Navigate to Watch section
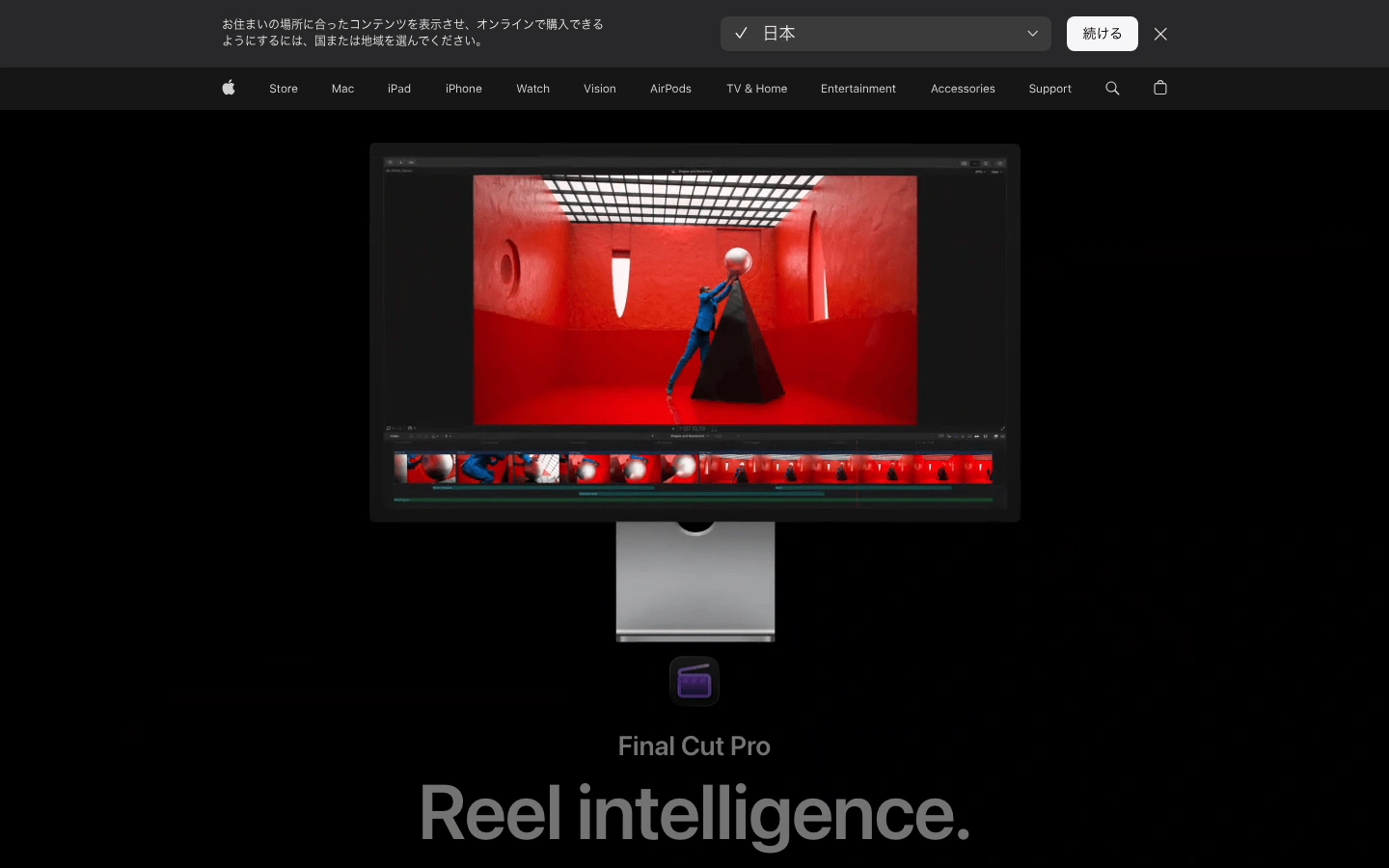Image resolution: width=1389 pixels, height=868 pixels. tap(532, 89)
